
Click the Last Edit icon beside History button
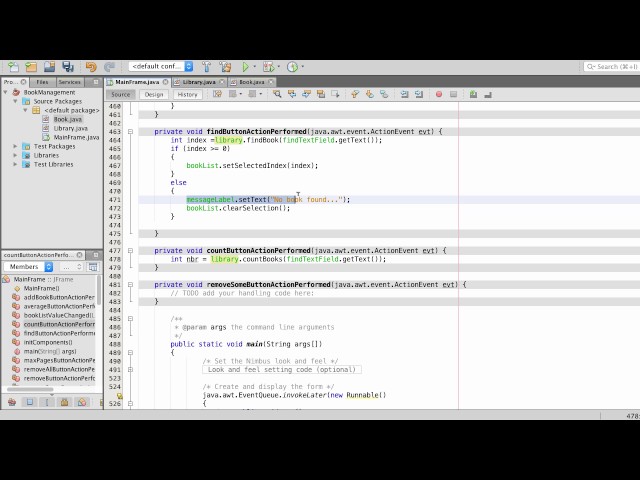(217, 94)
